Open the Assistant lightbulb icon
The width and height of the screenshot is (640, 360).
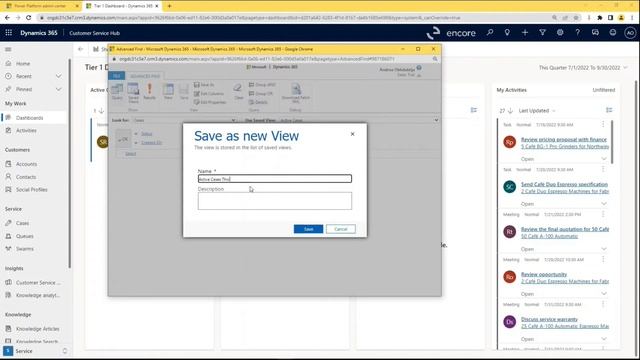pyautogui.click(x=507, y=33)
